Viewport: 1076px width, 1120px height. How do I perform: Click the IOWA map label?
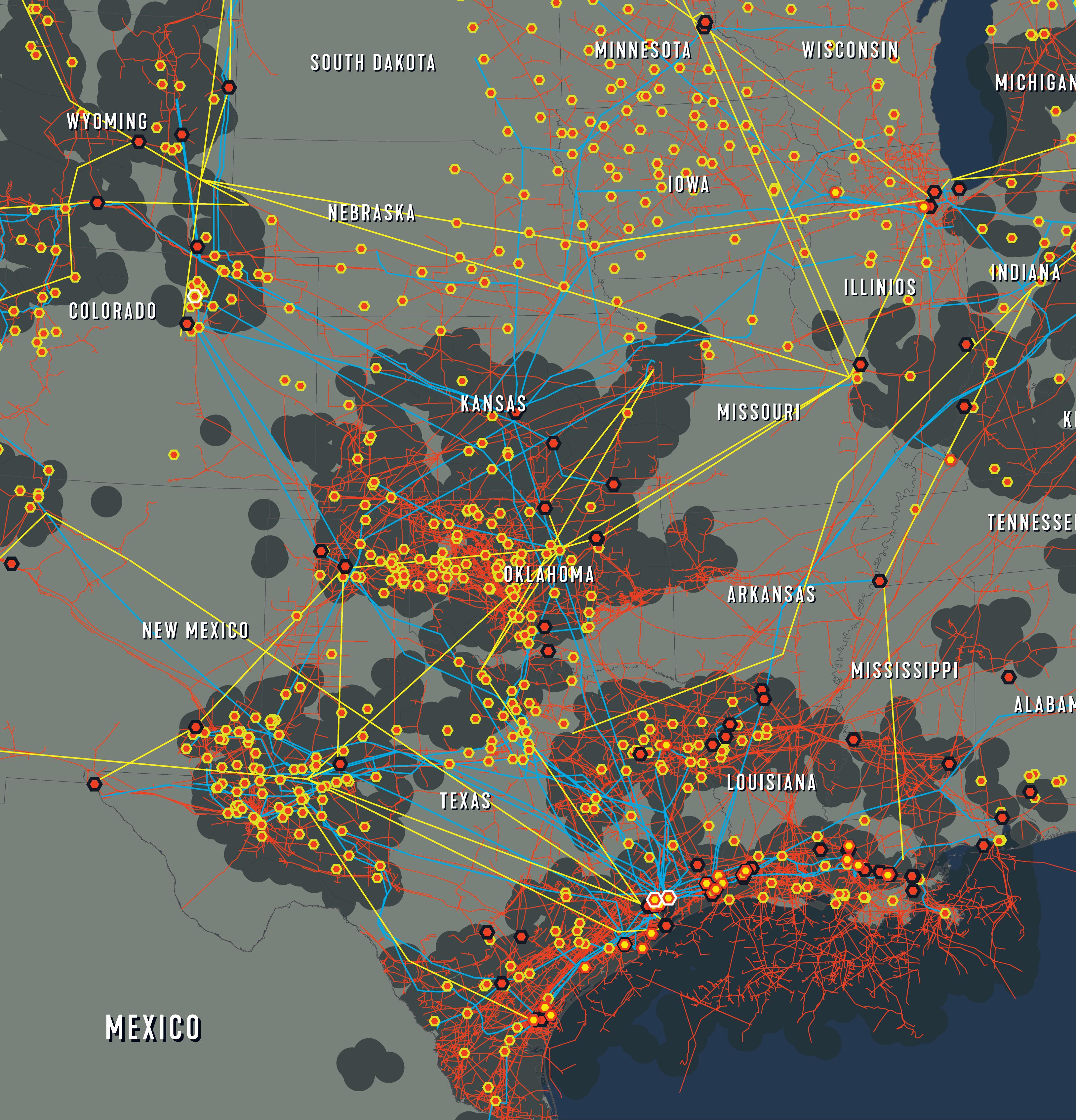click(689, 184)
